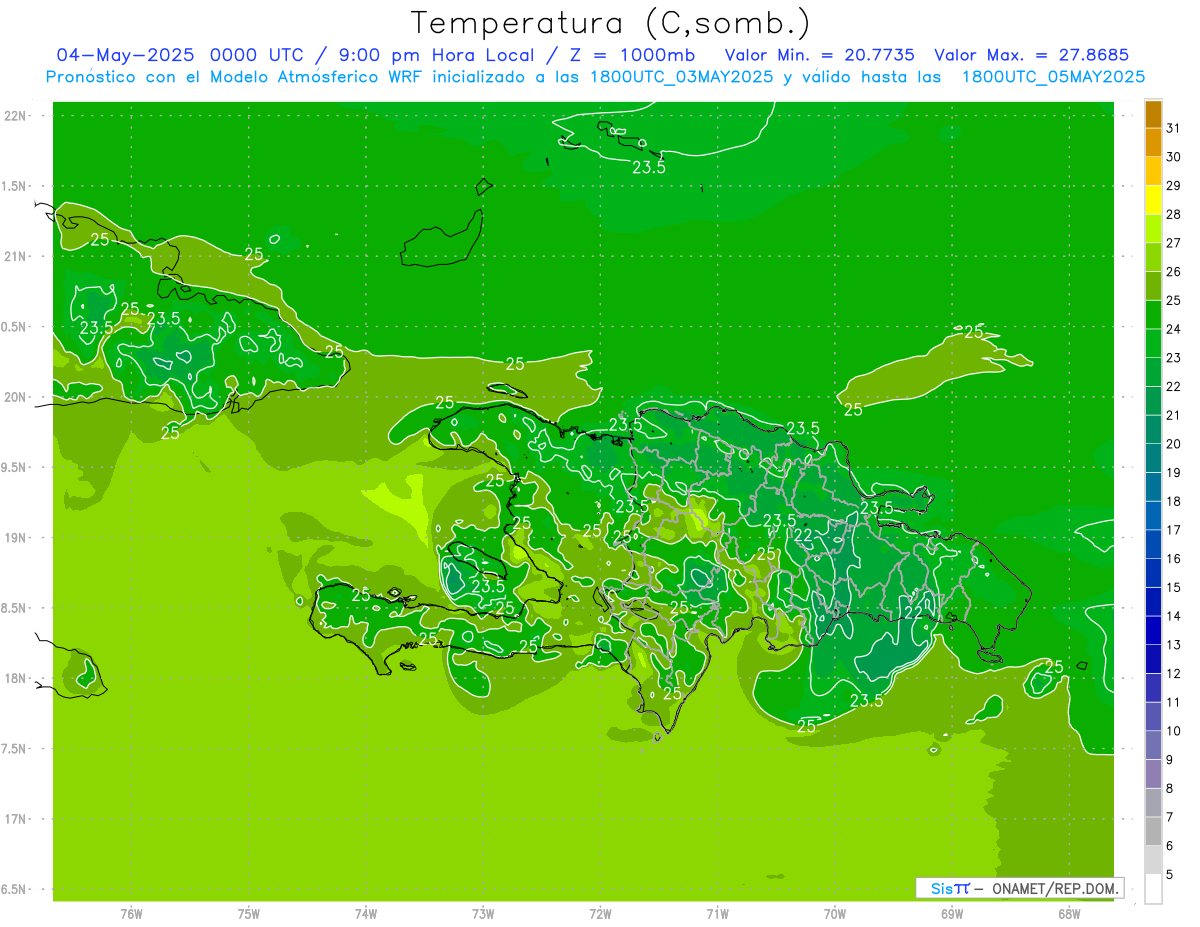The height and width of the screenshot is (927, 1200).
Task: Click legend value '5'
Action: [1170, 875]
